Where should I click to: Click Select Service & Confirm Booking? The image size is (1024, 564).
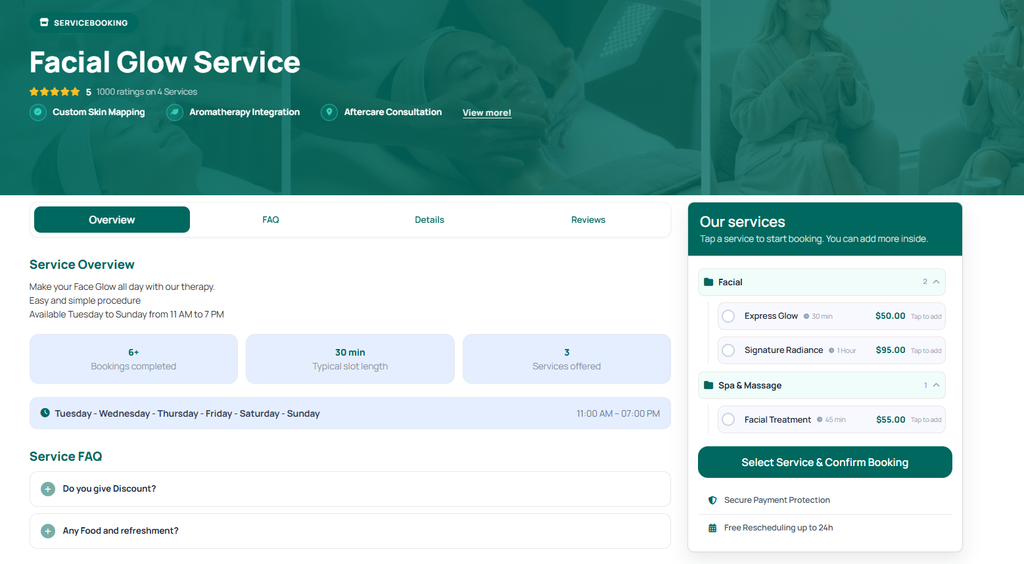825,462
